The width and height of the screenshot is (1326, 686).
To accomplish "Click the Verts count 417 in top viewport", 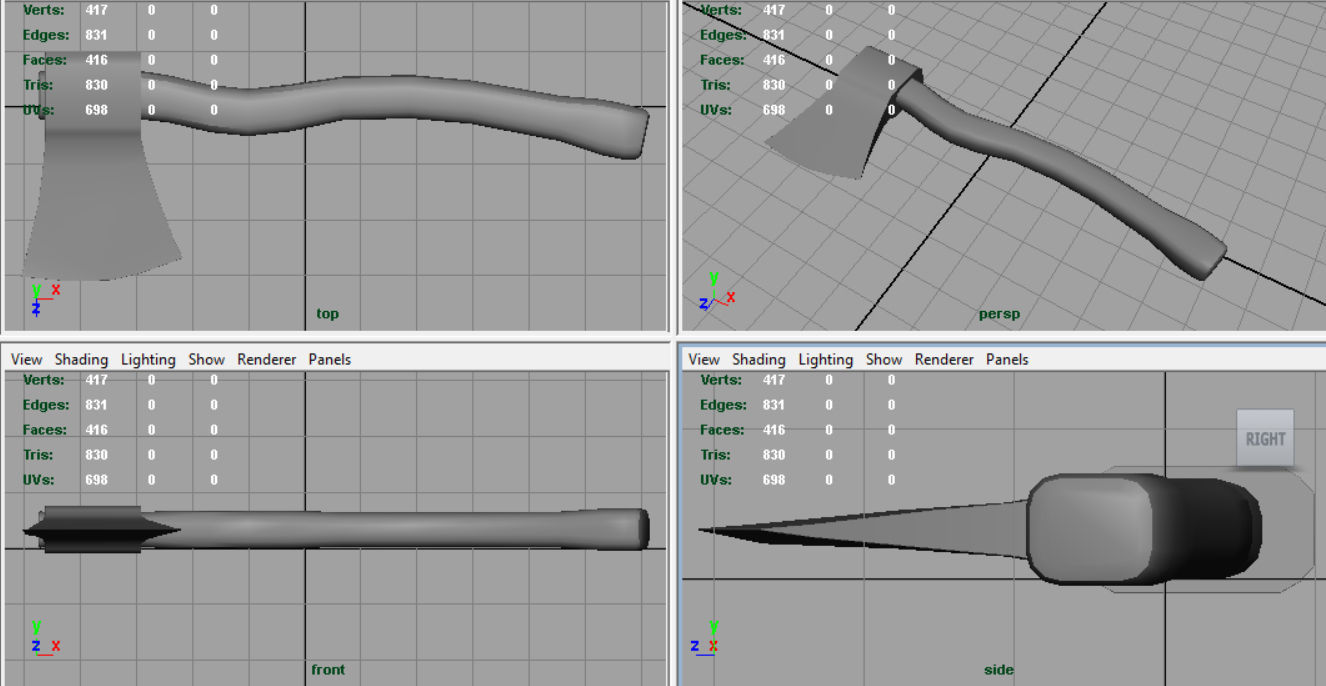I will click(x=96, y=10).
